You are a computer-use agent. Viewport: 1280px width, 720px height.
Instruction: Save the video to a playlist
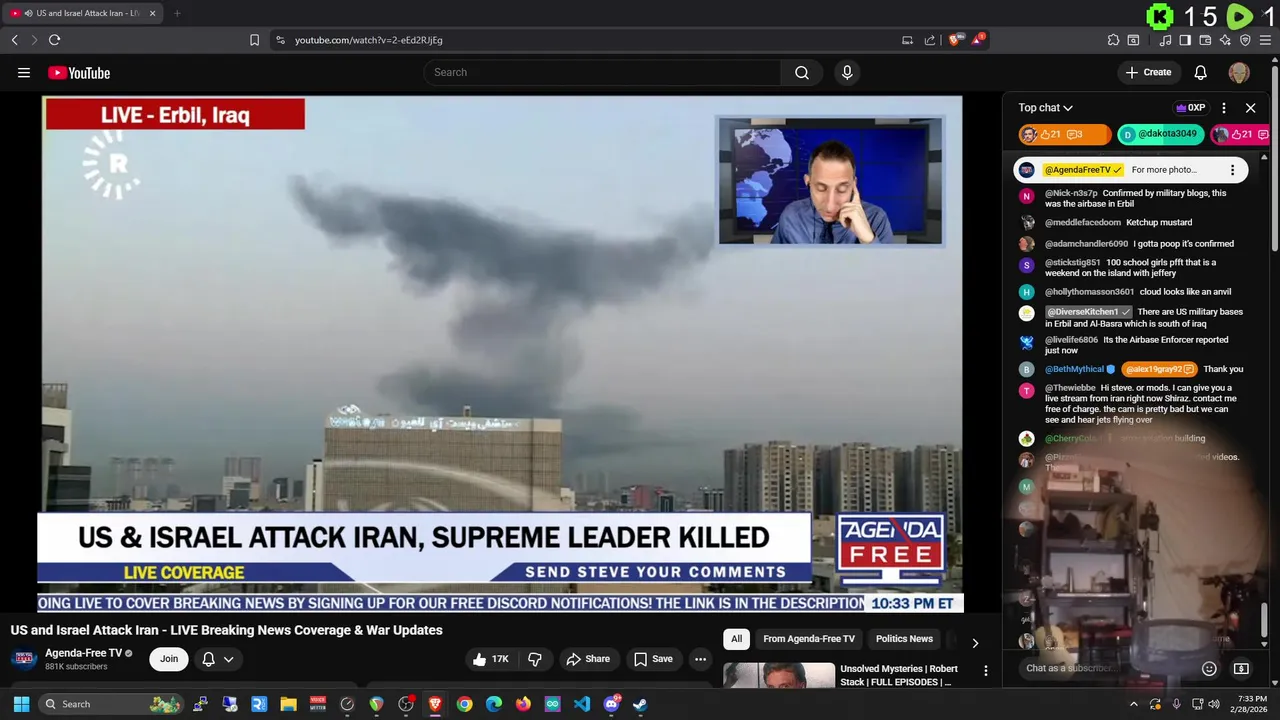click(x=653, y=659)
